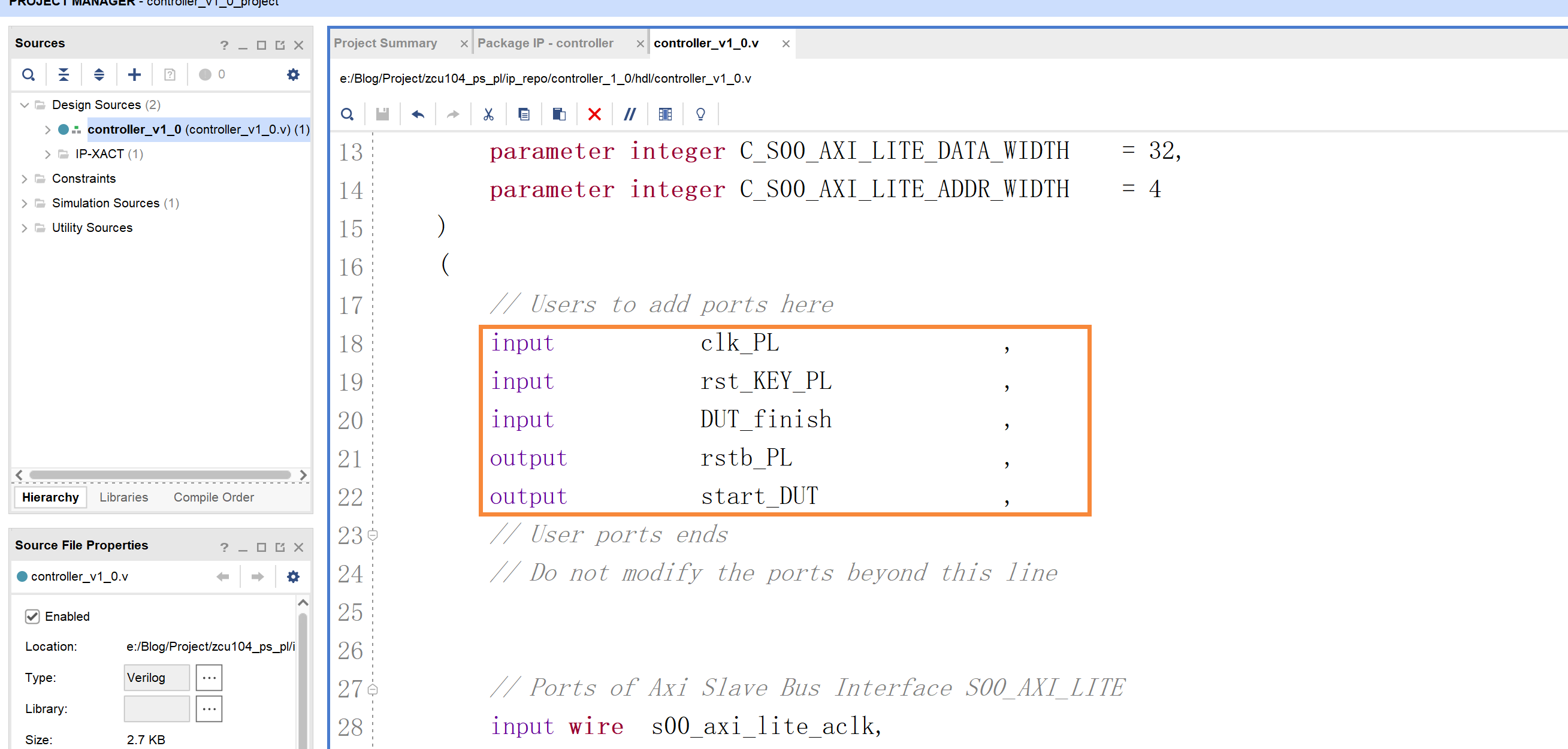The width and height of the screenshot is (1568, 749).
Task: Expand the Simulation Sources folder
Action: point(25,203)
